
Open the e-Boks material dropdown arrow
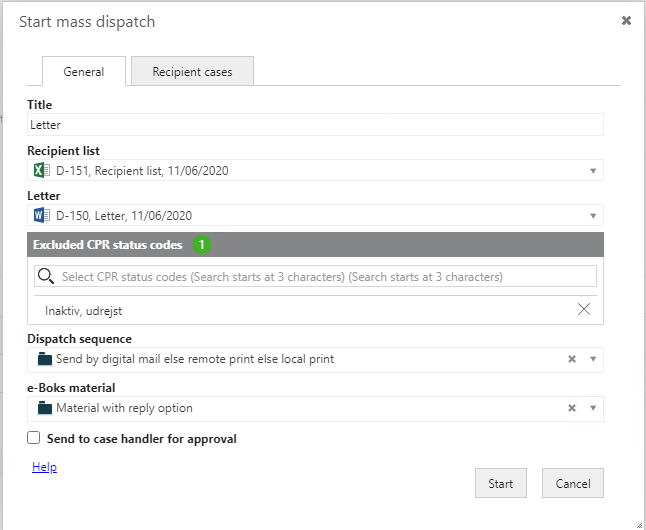pos(593,408)
